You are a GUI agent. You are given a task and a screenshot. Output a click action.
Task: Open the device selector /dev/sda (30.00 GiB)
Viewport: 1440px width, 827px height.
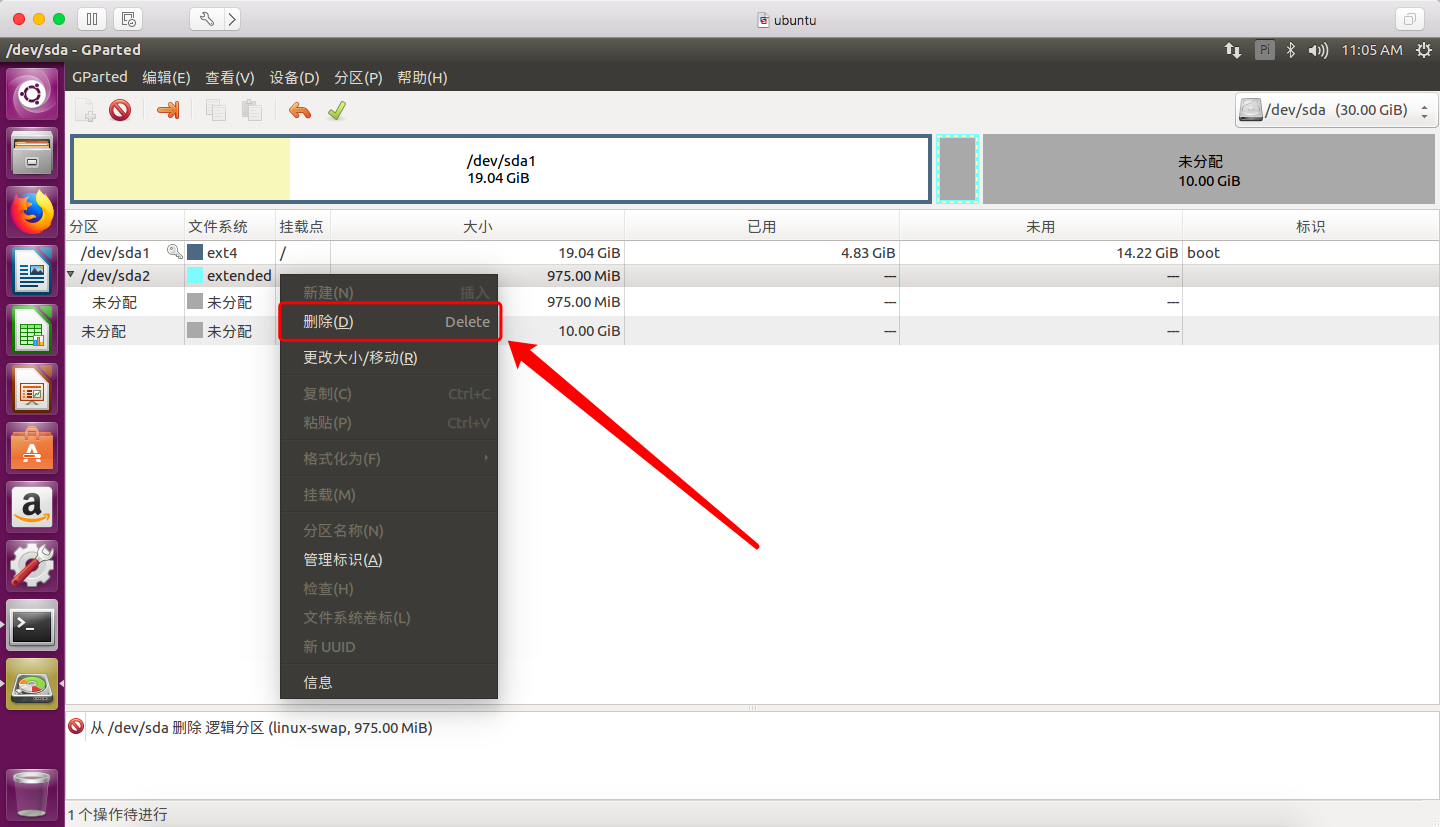click(x=1336, y=110)
